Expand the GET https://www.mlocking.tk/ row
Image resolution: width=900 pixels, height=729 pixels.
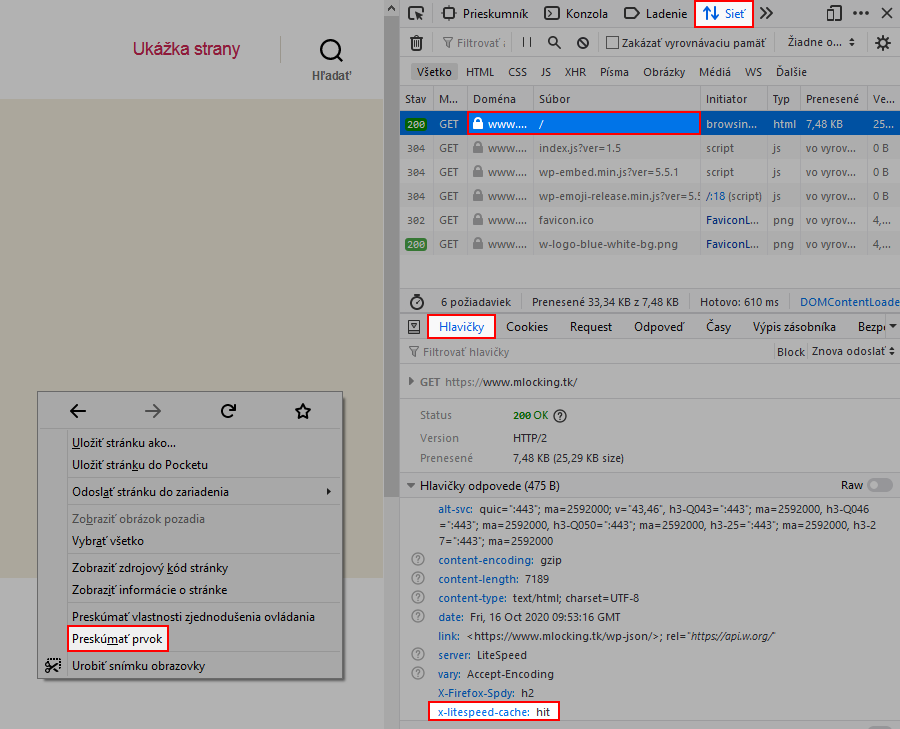411,382
